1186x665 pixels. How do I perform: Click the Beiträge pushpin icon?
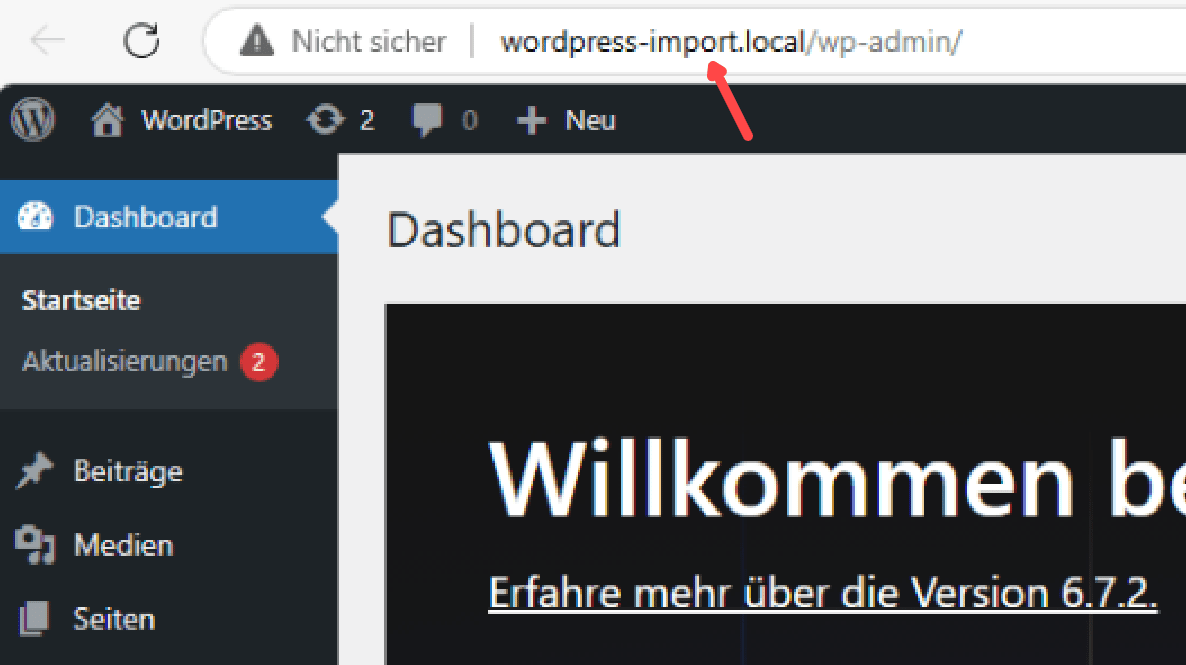coord(35,471)
